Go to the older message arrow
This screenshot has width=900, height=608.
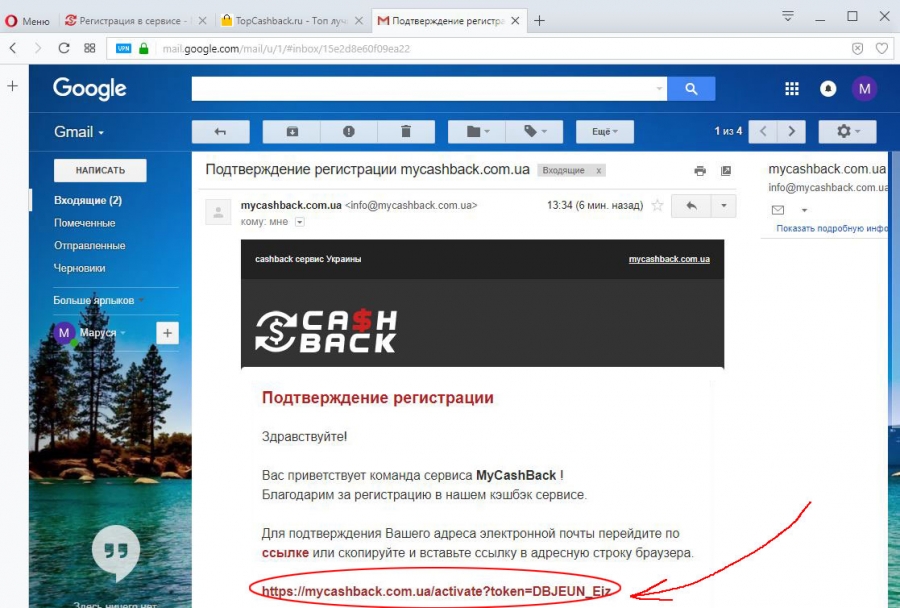coord(792,131)
